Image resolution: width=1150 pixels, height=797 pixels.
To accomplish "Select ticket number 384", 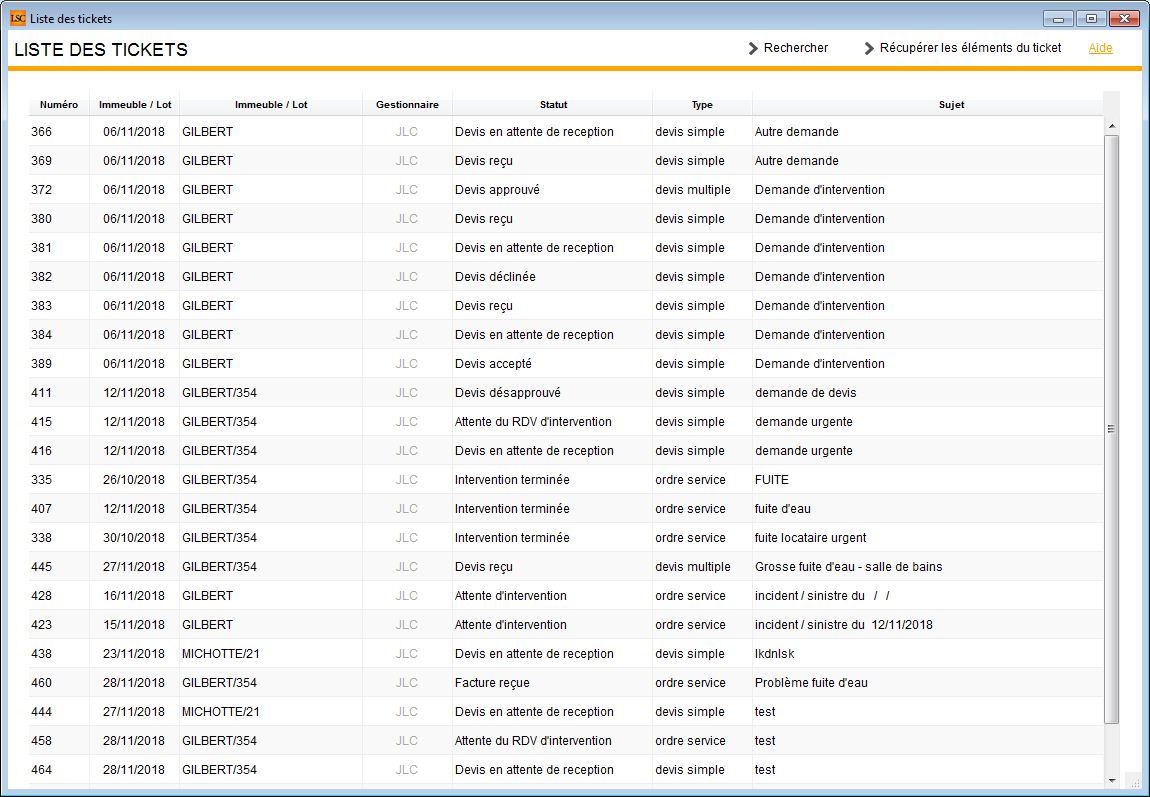I will pos(42,334).
